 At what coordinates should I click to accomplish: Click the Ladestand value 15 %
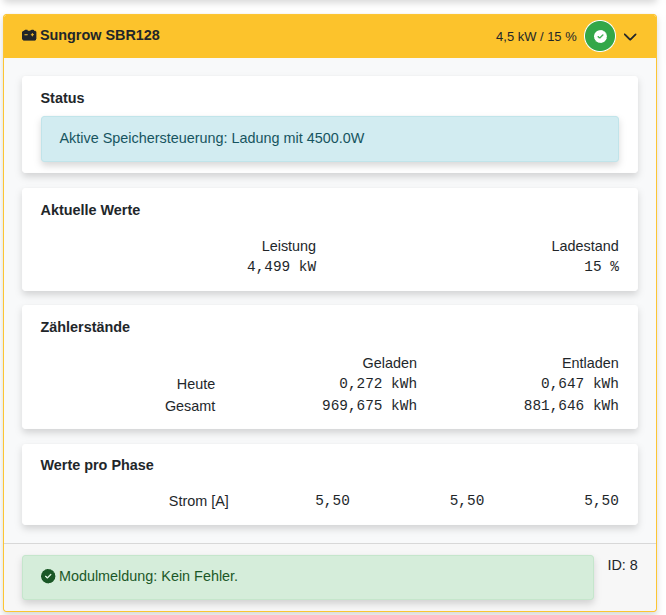click(601, 266)
